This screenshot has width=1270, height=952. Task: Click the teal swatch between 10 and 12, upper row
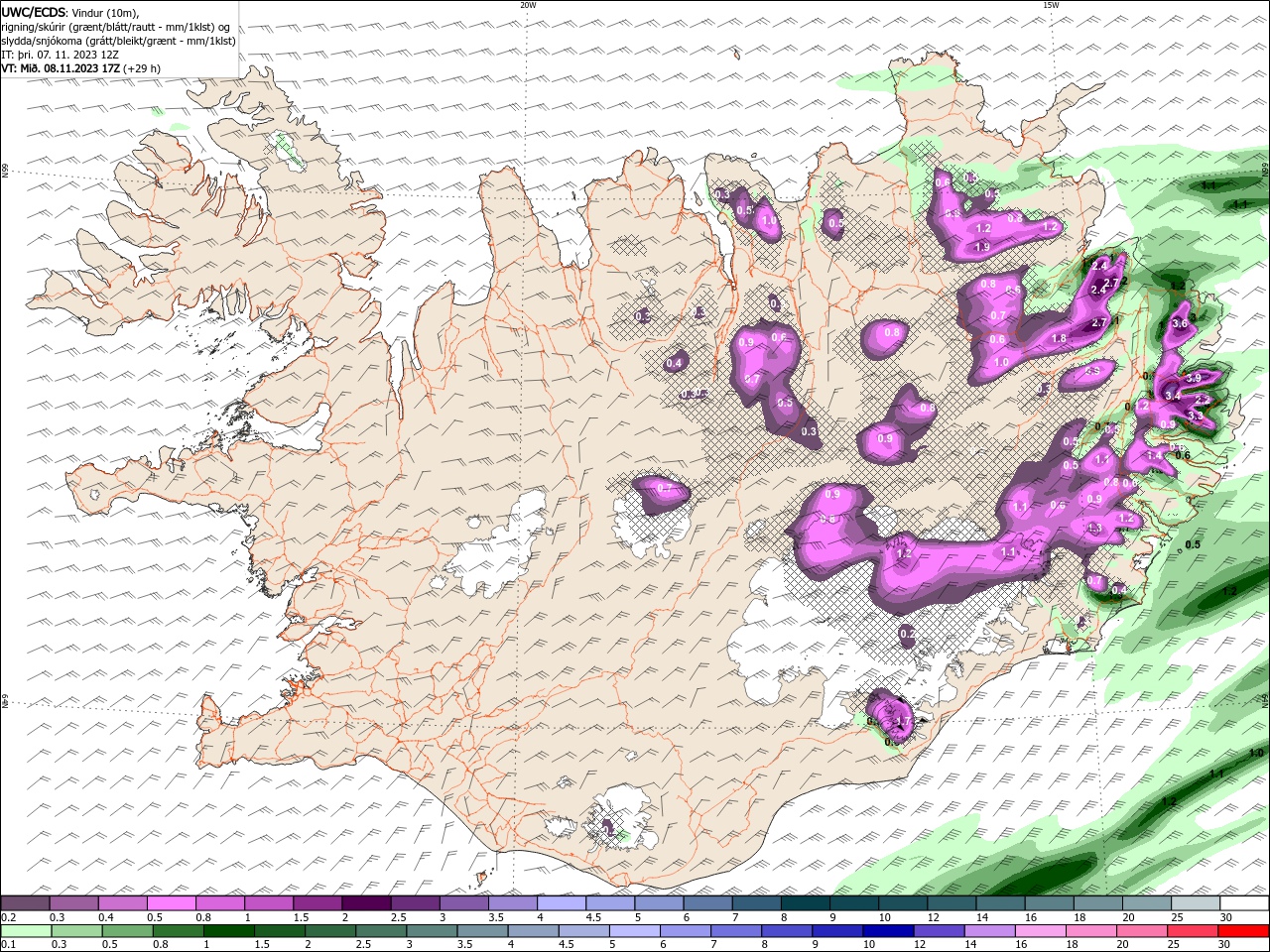(x=903, y=903)
